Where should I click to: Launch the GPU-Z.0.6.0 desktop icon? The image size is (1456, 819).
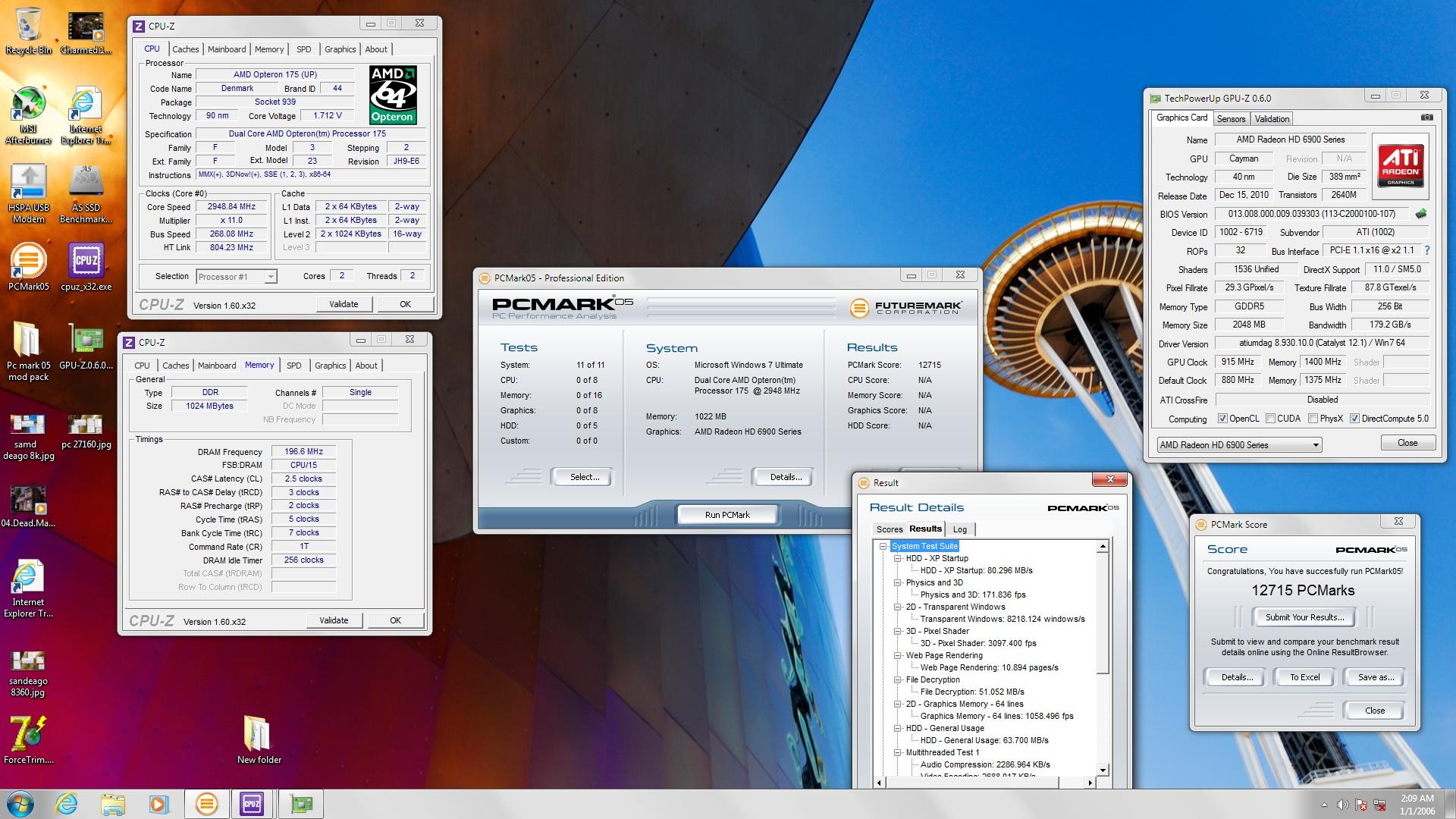pyautogui.click(x=86, y=346)
